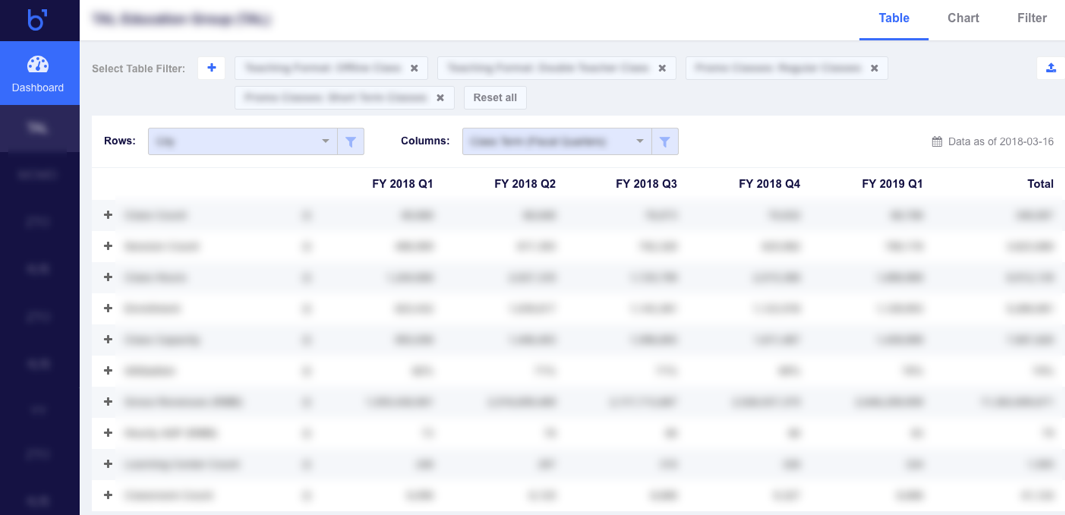Open the Rows dropdown

242,142
